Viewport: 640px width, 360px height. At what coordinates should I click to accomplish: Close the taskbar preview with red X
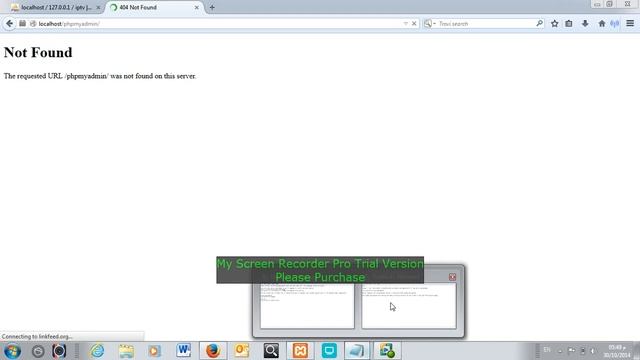click(452, 277)
